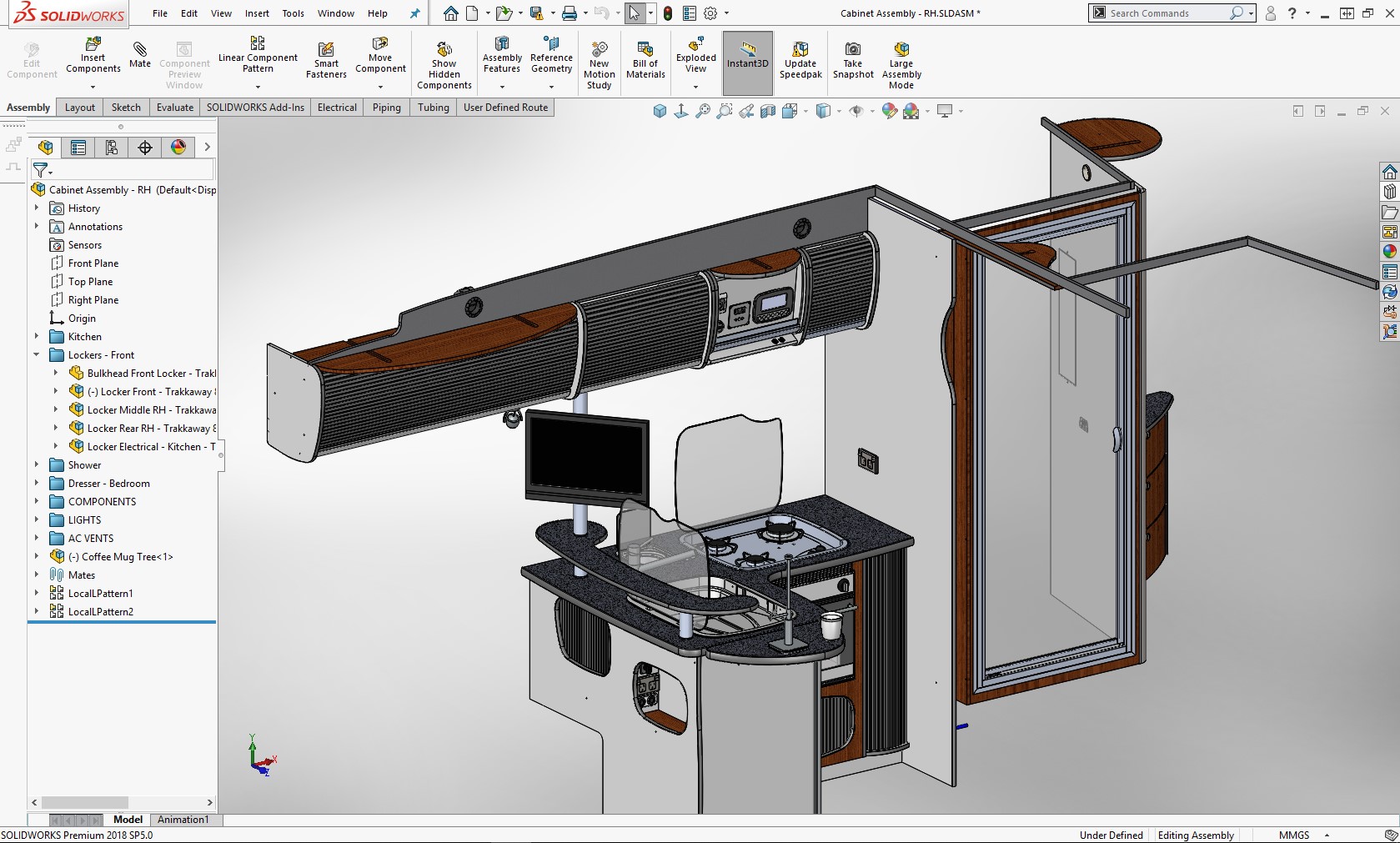1400x843 pixels.
Task: Open the Tools menu
Action: (x=293, y=13)
